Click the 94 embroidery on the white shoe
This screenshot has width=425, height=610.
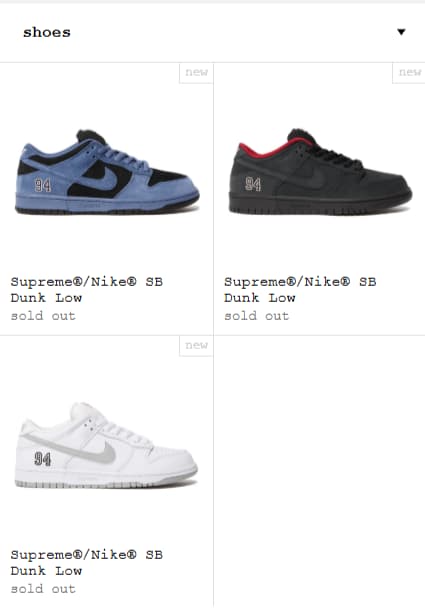(x=42, y=459)
